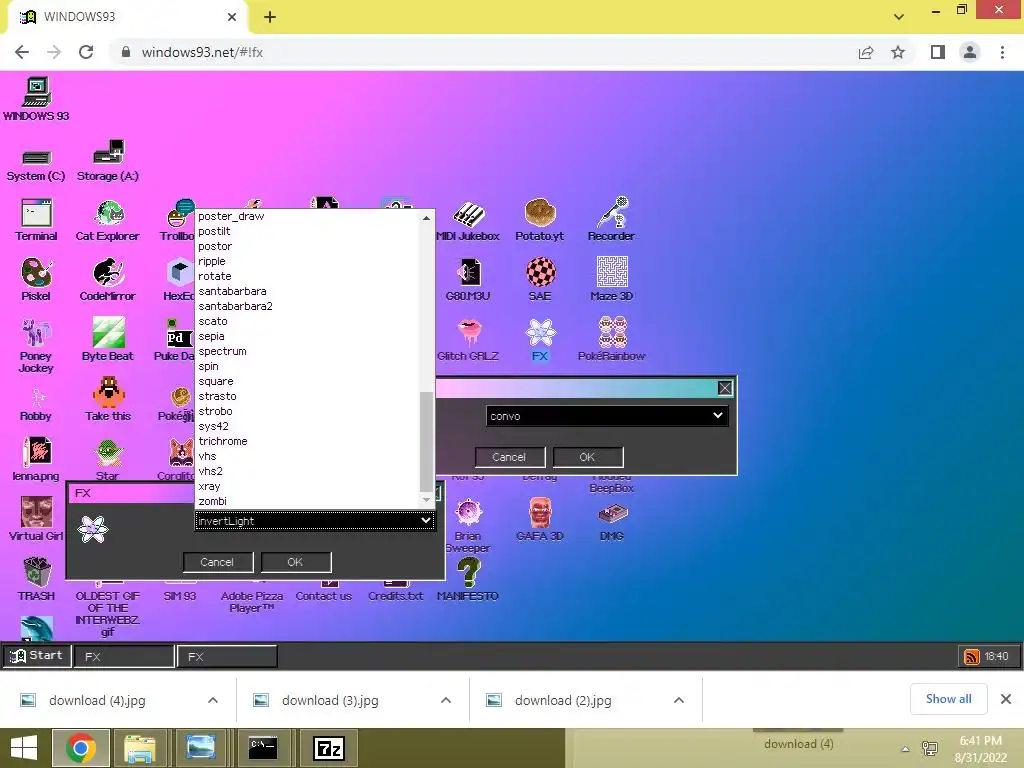Launch SAE checkered ball icon

coord(540,272)
